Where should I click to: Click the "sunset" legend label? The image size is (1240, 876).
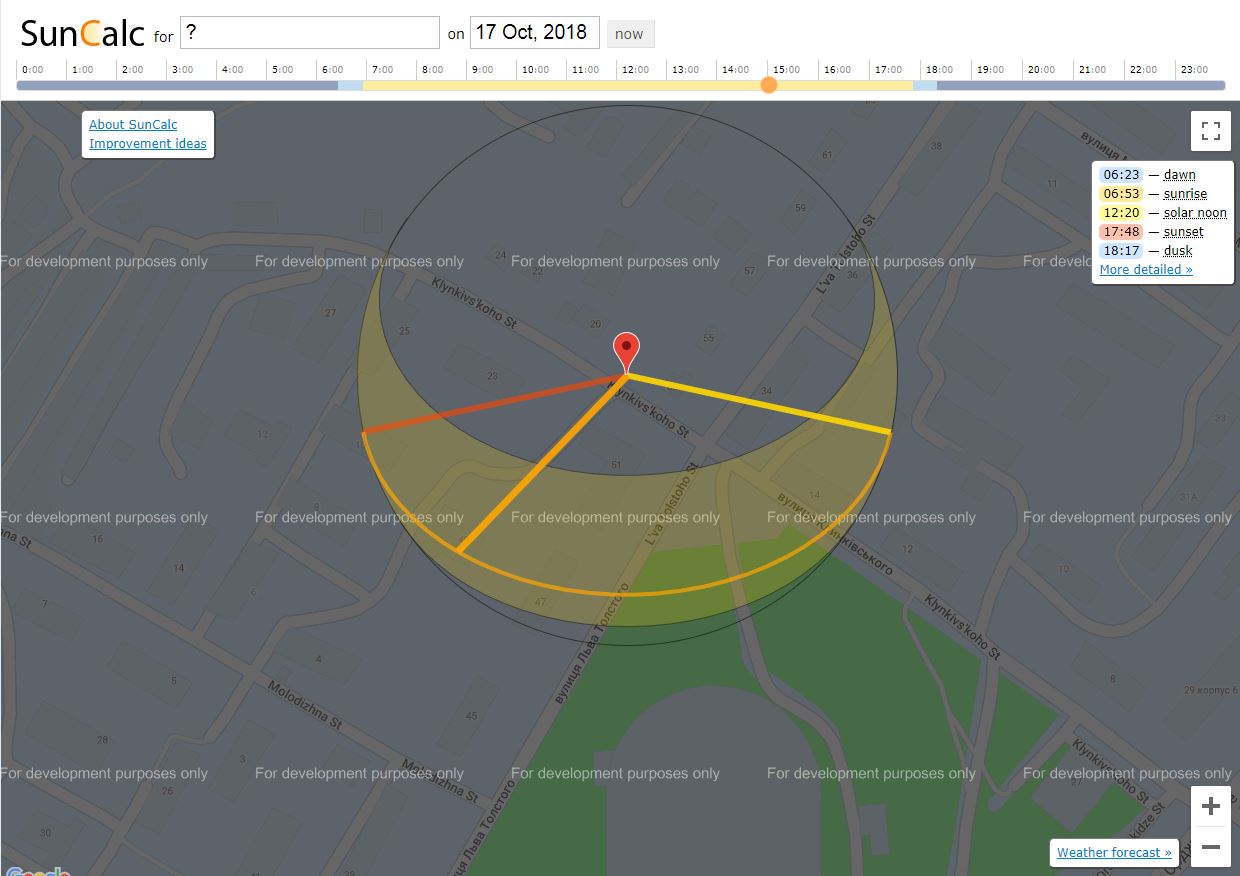[x=1184, y=232]
